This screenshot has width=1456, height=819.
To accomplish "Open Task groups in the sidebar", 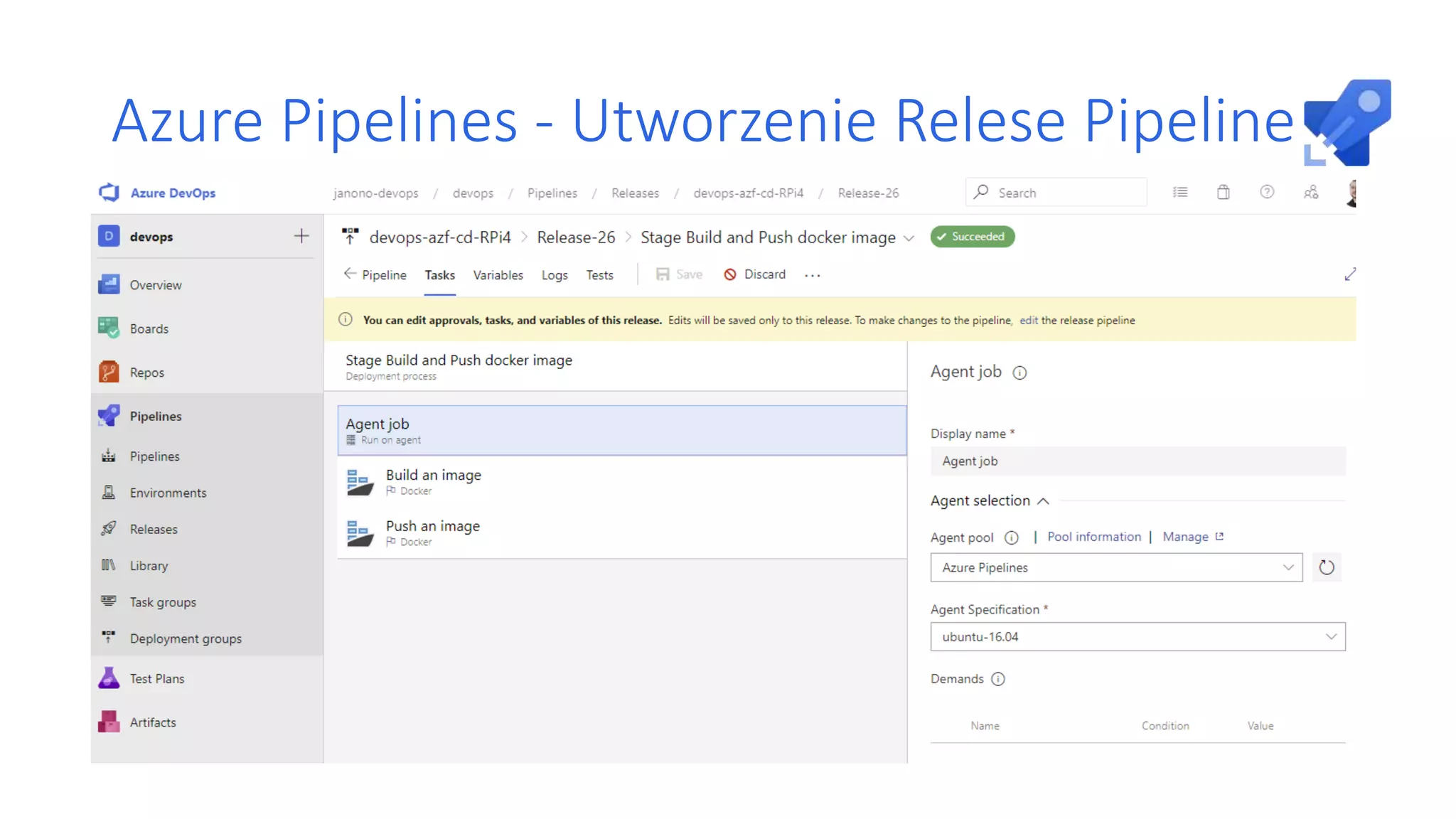I will (x=163, y=602).
